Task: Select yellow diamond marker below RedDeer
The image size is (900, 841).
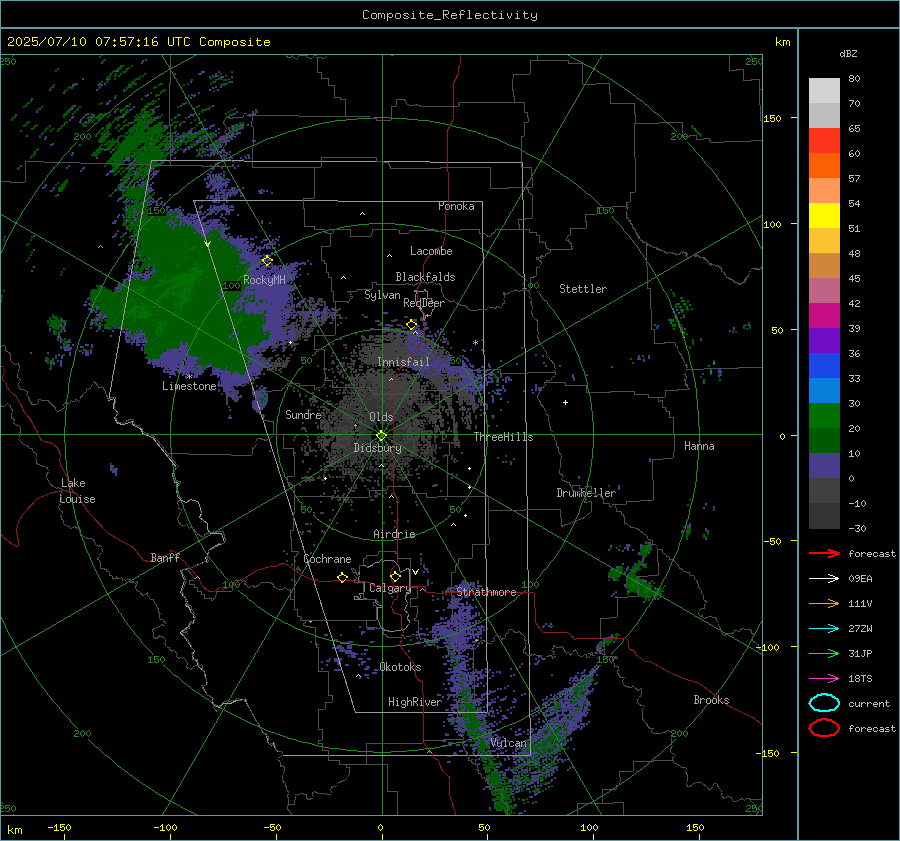Action: (412, 325)
